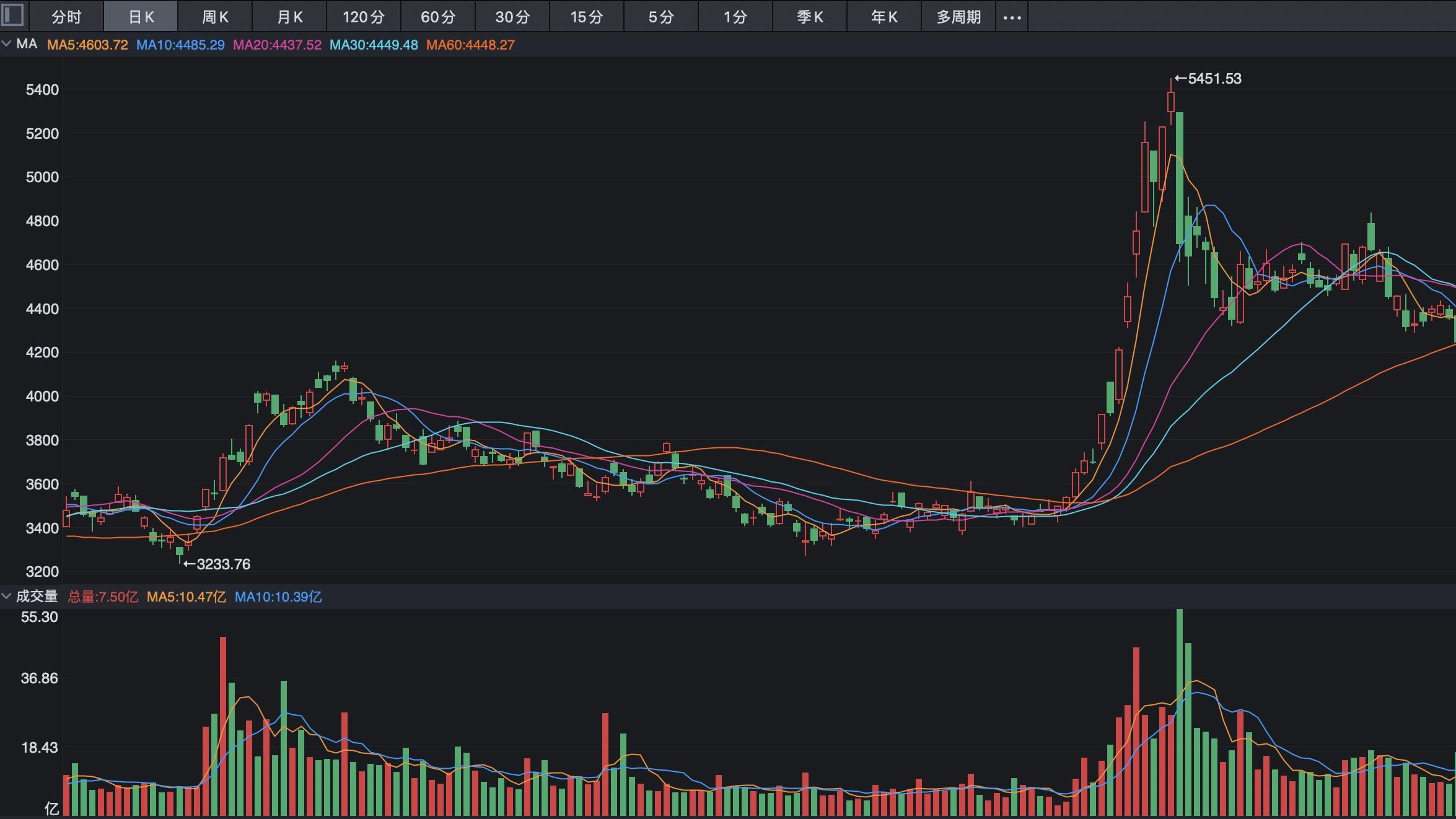Click the MA60:4448.27 value
1456x819 pixels.
(x=470, y=45)
